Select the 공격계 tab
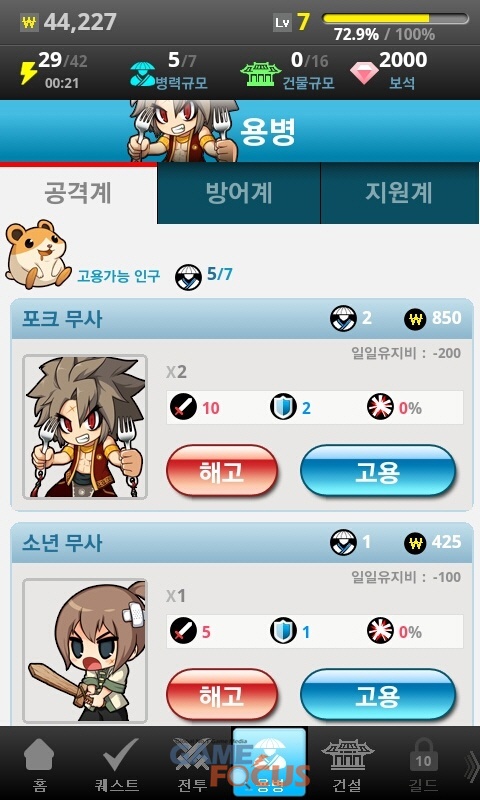Screen dimensions: 480x800 (x=79, y=194)
